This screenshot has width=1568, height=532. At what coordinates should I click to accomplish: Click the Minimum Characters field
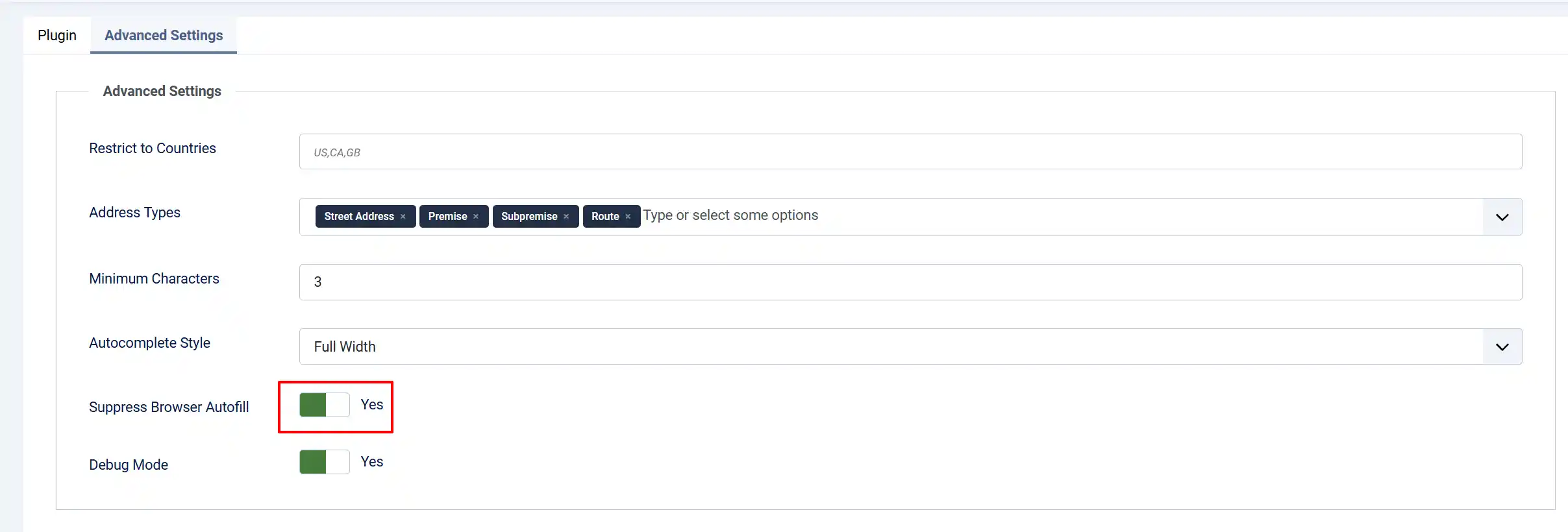pos(910,282)
